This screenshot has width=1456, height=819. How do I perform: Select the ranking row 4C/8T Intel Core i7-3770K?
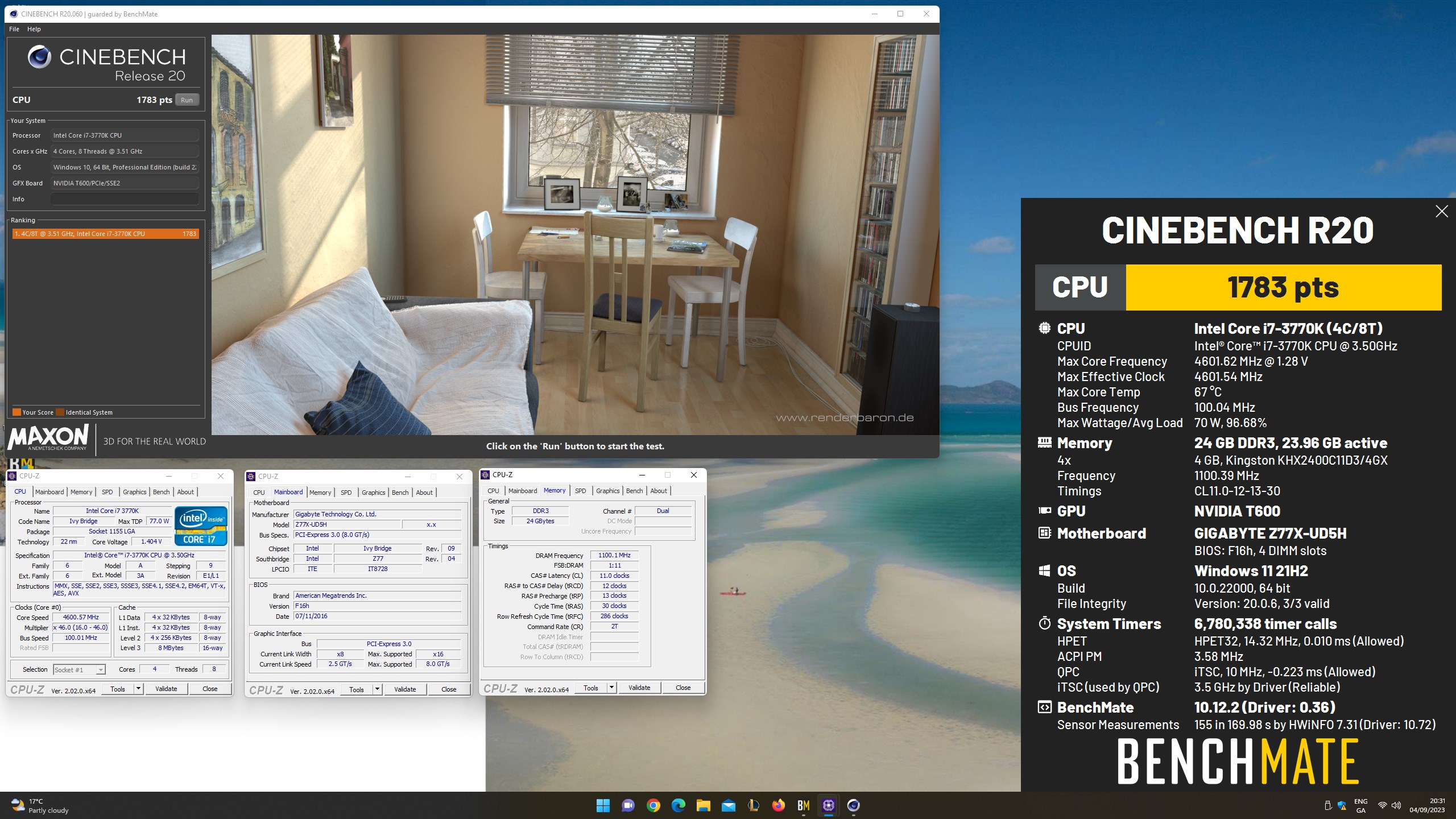pos(106,234)
